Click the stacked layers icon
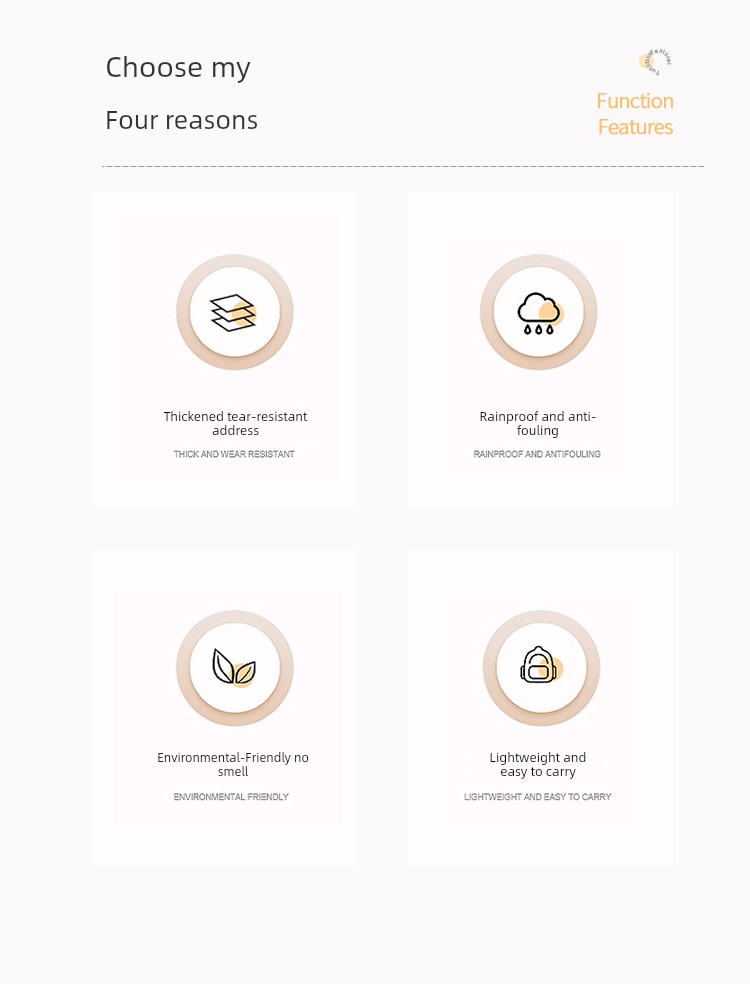The height and width of the screenshot is (984, 750). pos(233,313)
